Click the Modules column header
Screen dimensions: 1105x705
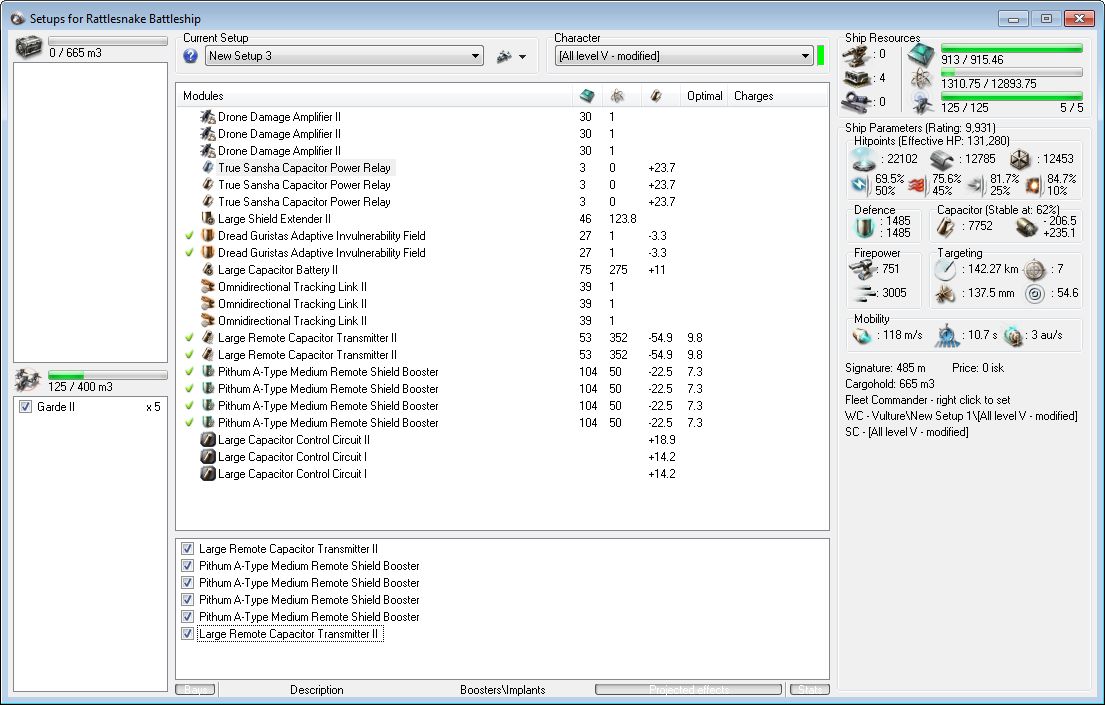coord(374,96)
